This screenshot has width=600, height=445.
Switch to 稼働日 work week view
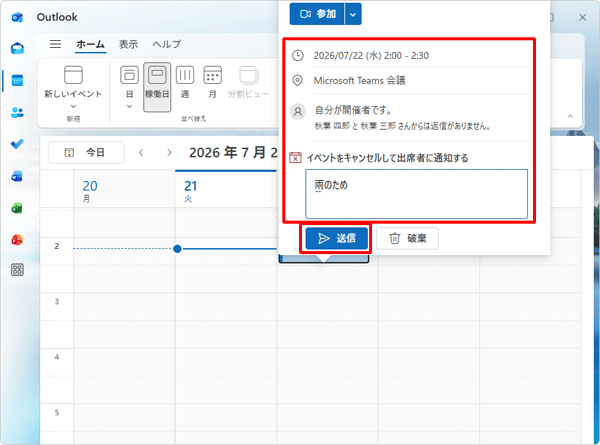point(157,87)
